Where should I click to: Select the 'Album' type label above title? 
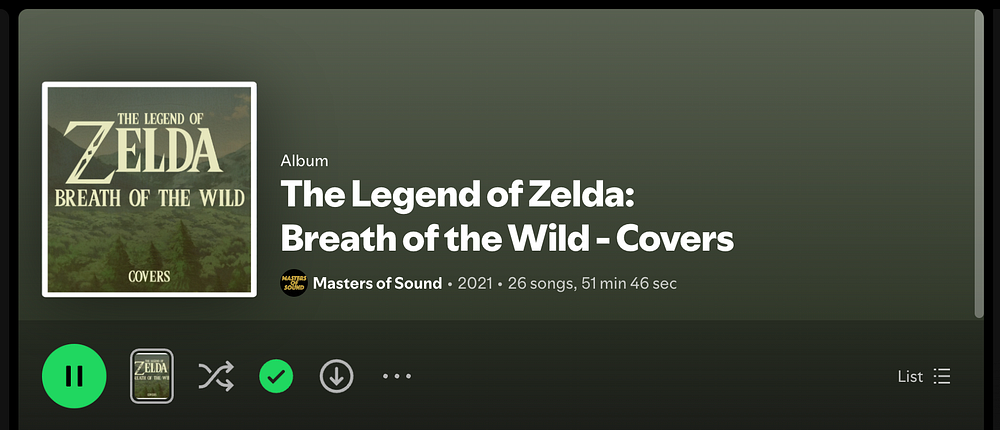click(x=304, y=161)
